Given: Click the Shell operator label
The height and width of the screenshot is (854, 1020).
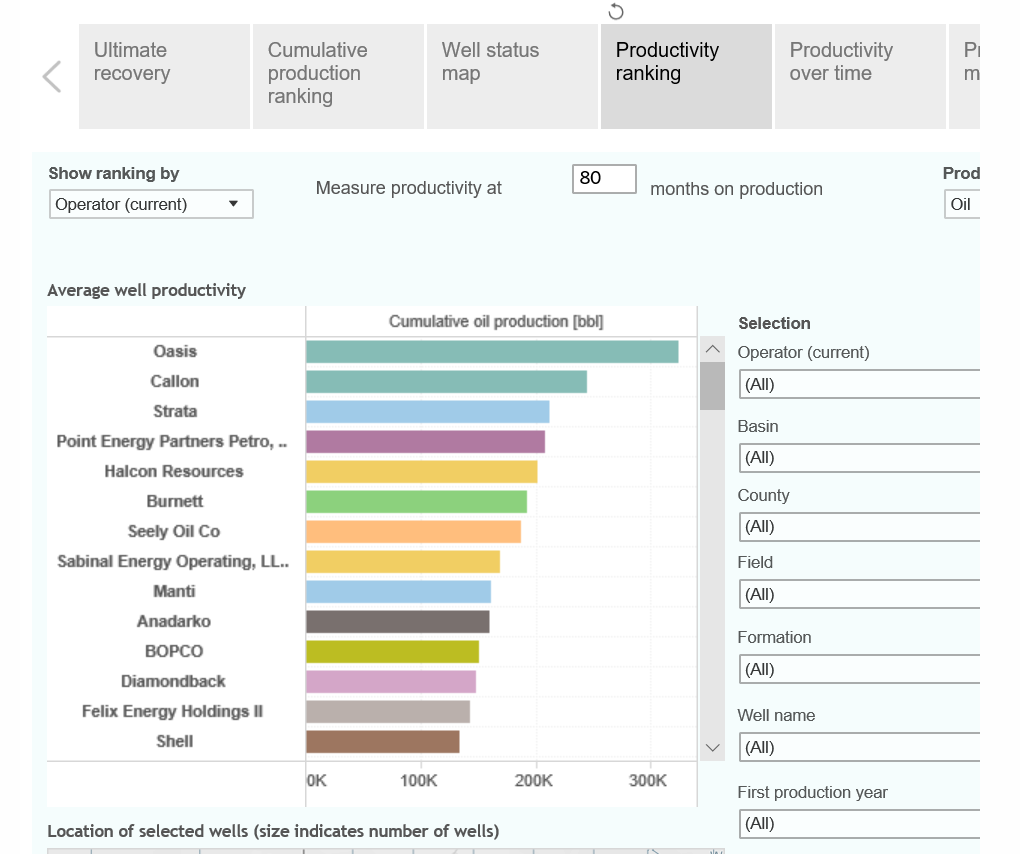Looking at the screenshot, I should 174,741.
